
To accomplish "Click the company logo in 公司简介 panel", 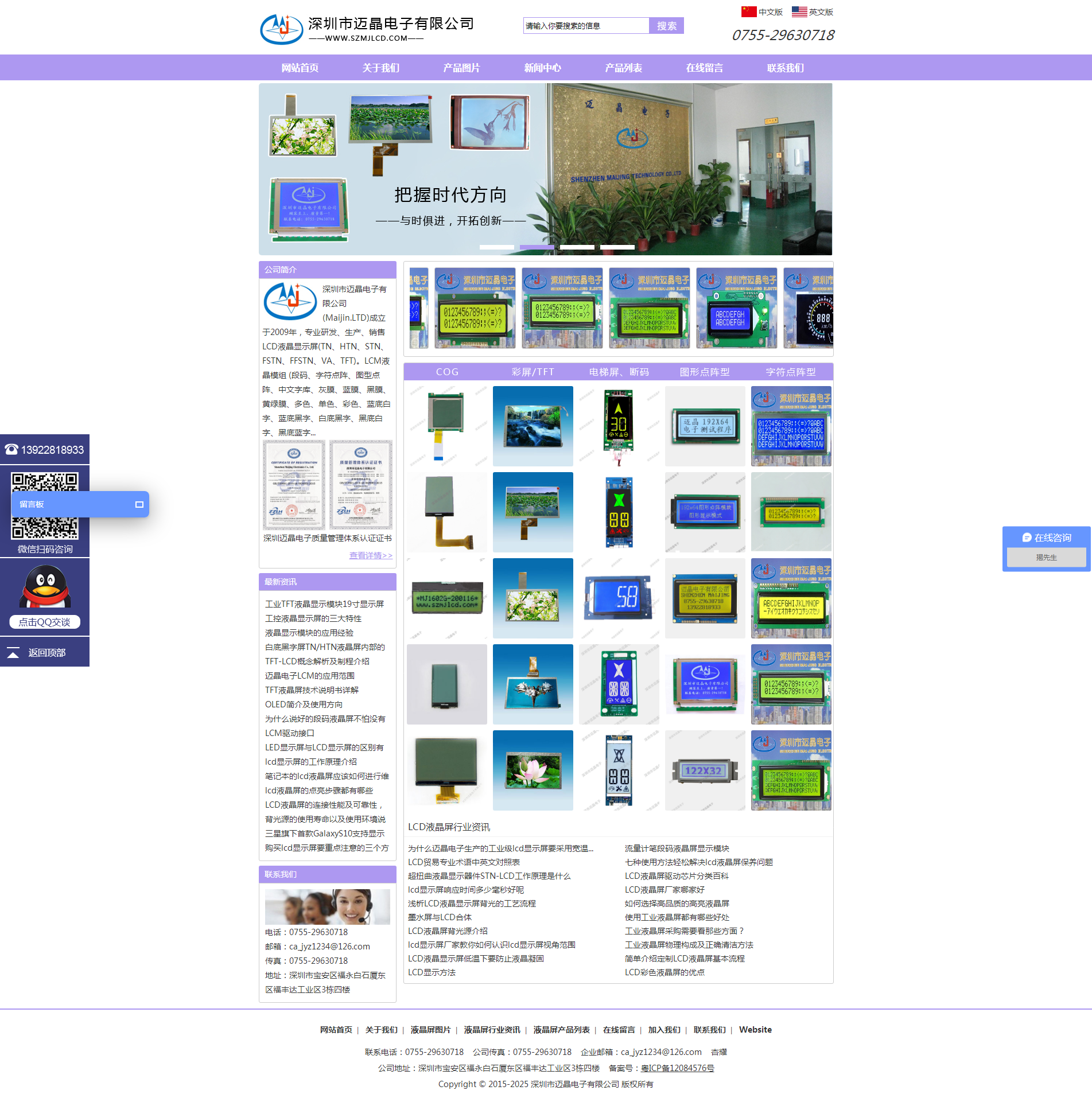I will pyautogui.click(x=290, y=301).
